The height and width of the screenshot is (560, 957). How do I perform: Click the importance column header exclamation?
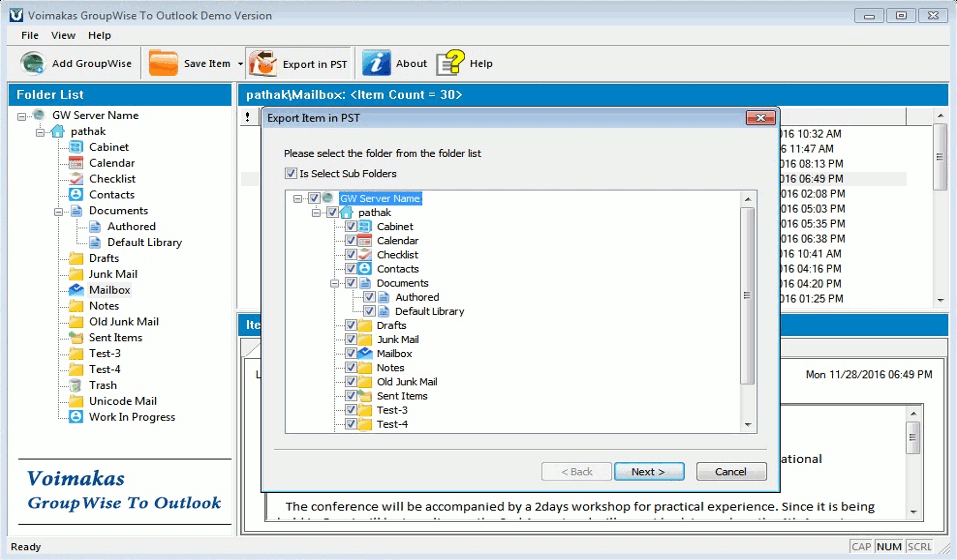[247, 117]
